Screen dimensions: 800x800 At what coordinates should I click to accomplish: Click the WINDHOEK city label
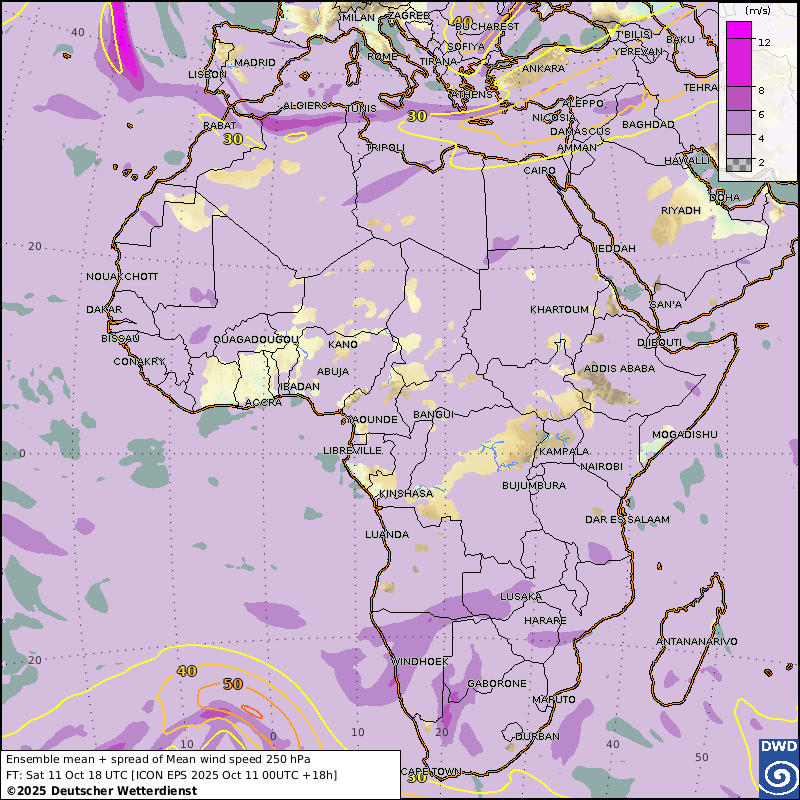[x=413, y=662]
